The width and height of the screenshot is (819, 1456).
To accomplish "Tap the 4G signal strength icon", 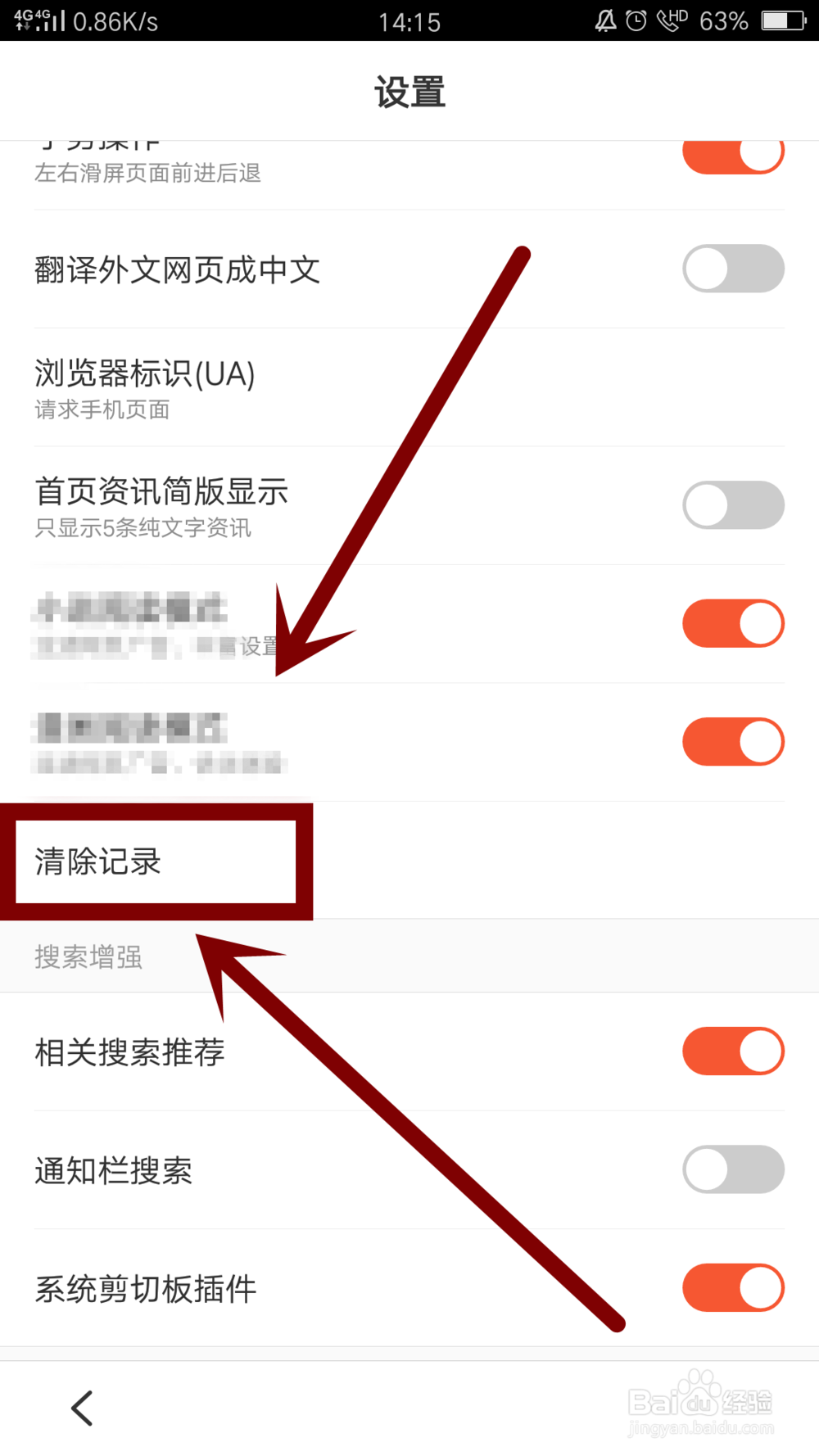I will (x=39, y=20).
